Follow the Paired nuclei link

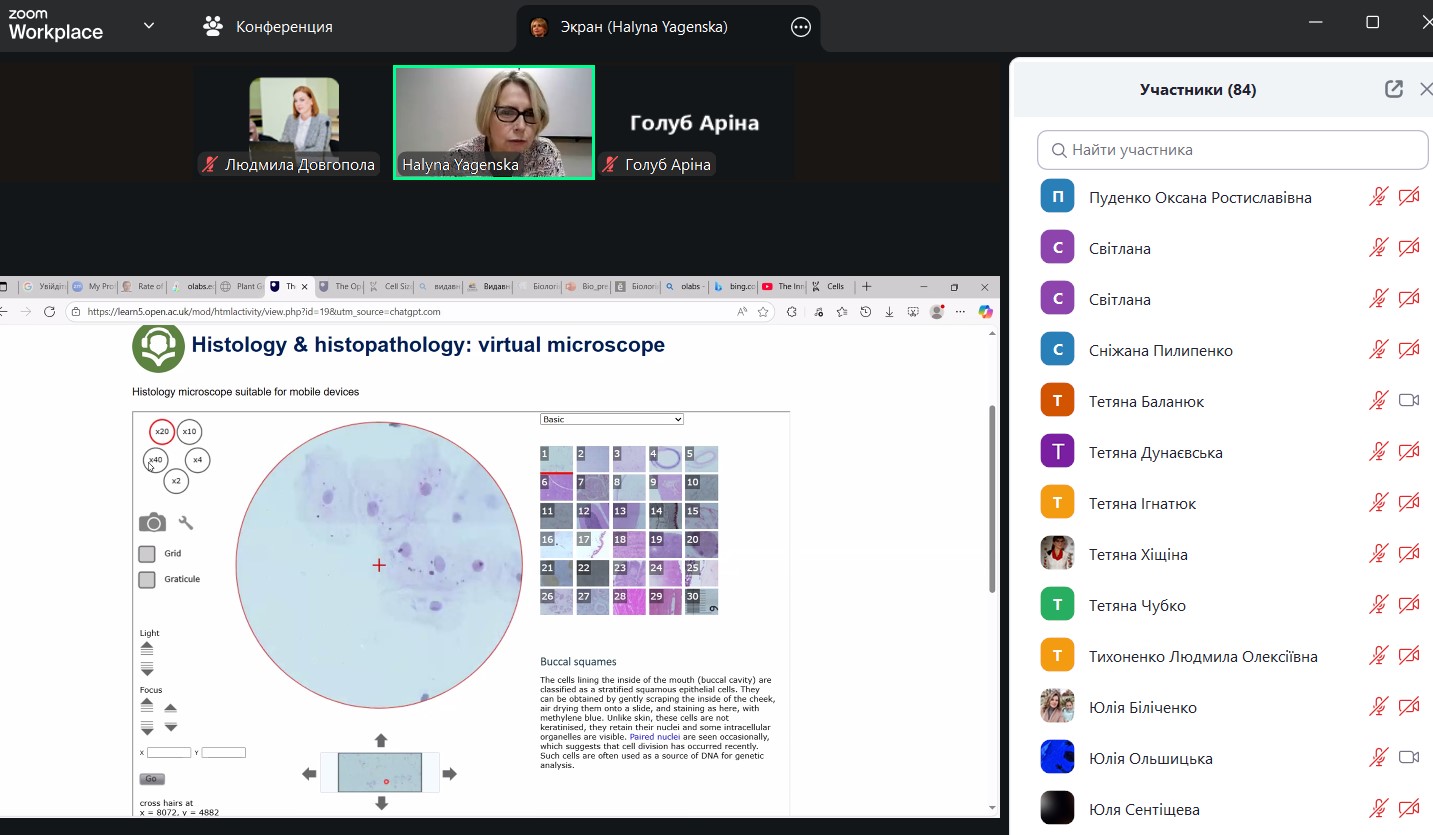click(x=654, y=737)
